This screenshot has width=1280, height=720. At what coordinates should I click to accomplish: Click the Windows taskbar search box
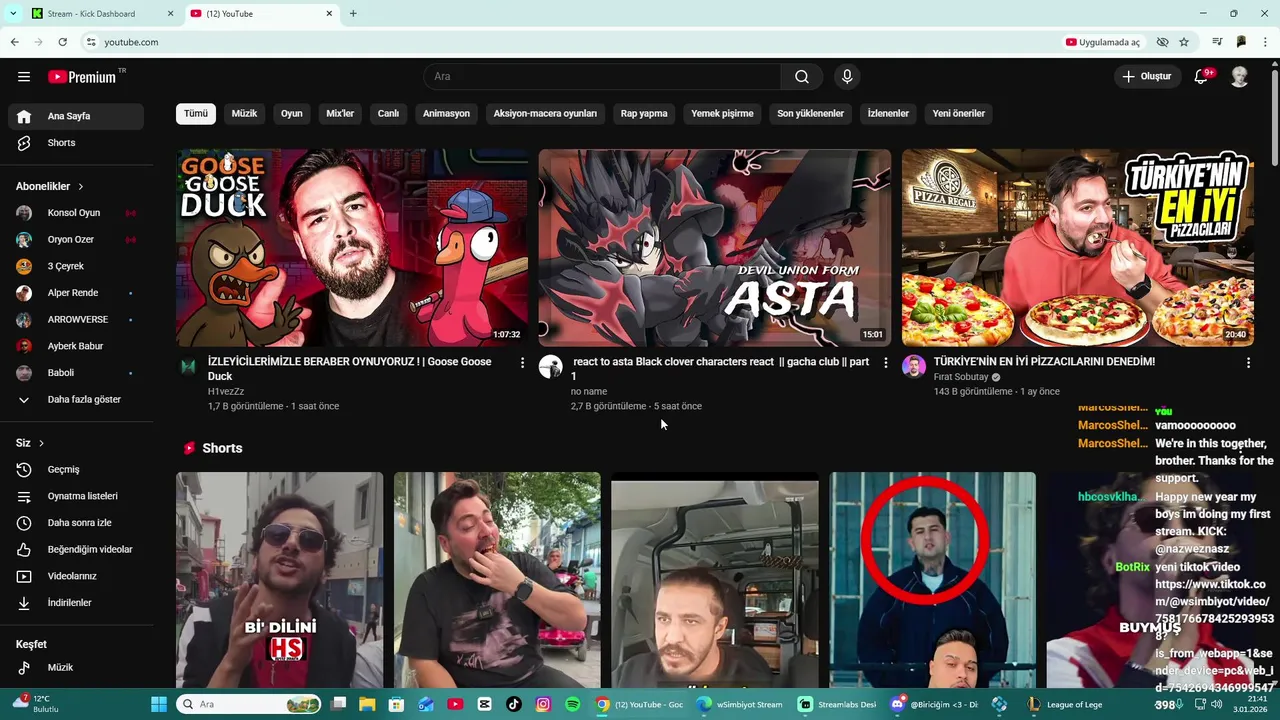(249, 704)
